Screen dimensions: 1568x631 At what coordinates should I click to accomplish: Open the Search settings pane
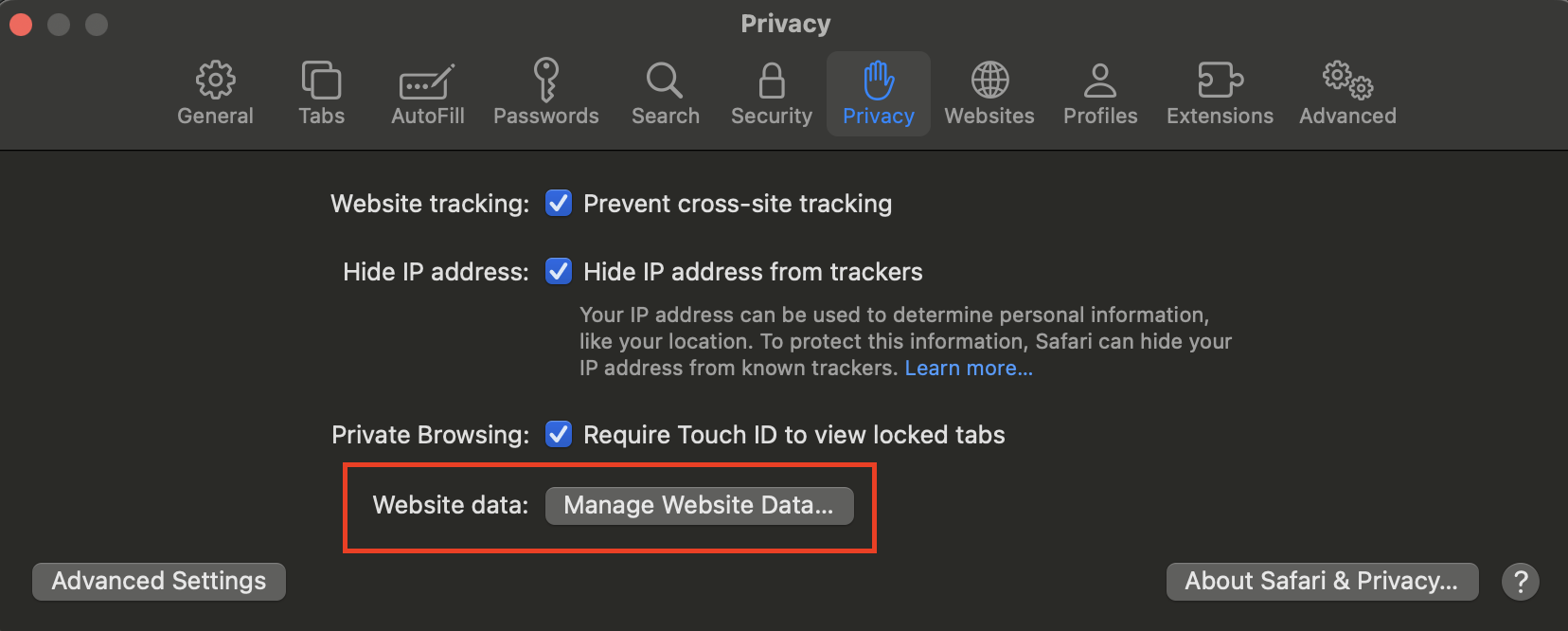point(665,93)
